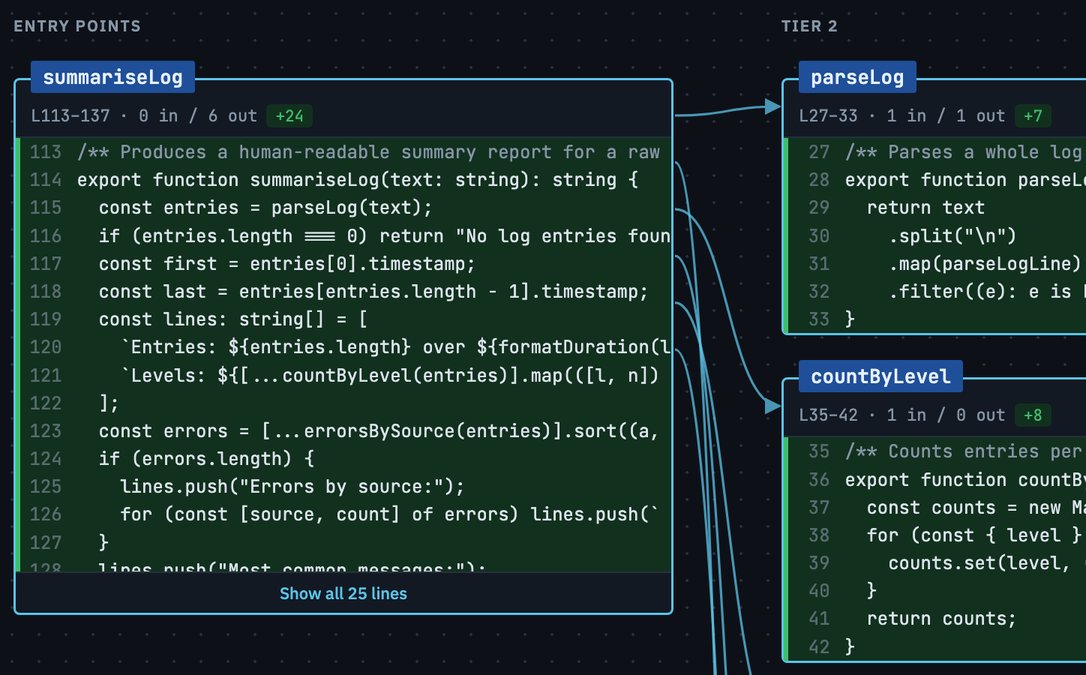Screen dimensions: 1086x675
Task: Click line 119 const lines: string[]
Action: (346, 319)
